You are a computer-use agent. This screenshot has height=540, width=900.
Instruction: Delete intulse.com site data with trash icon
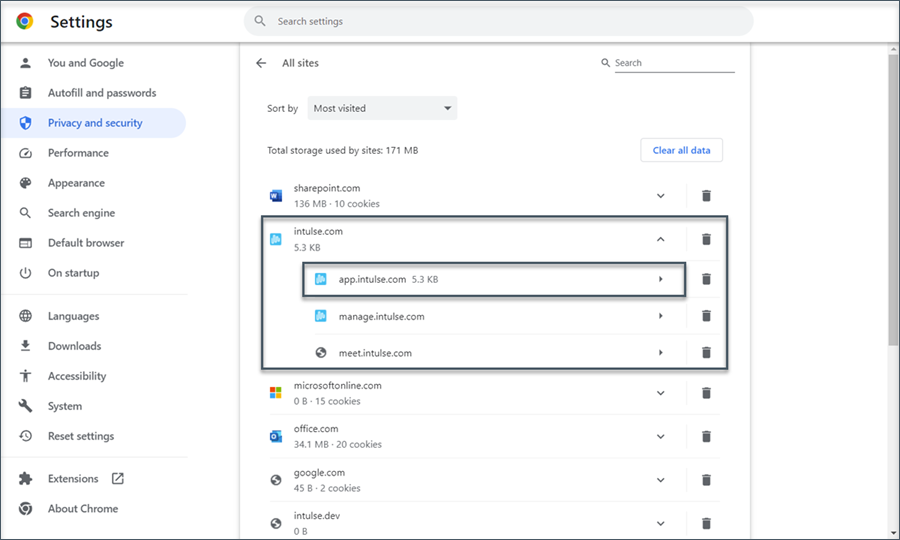click(706, 239)
